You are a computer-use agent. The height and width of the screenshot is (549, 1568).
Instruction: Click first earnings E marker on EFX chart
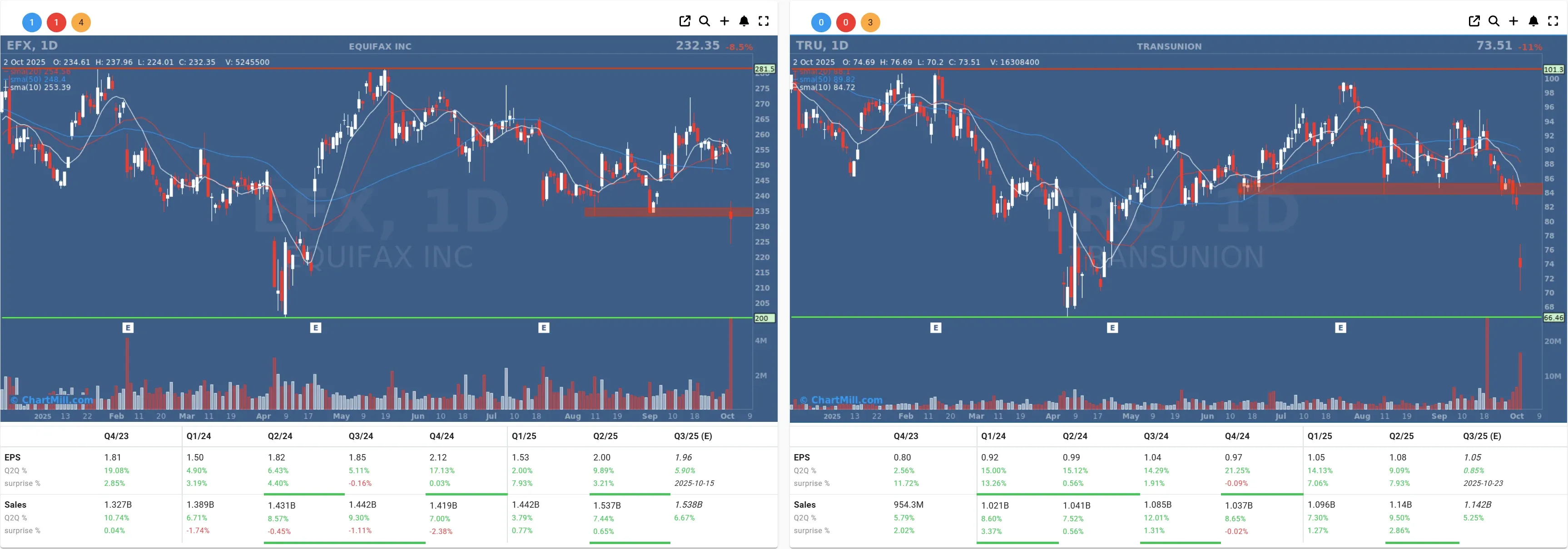pyautogui.click(x=128, y=328)
